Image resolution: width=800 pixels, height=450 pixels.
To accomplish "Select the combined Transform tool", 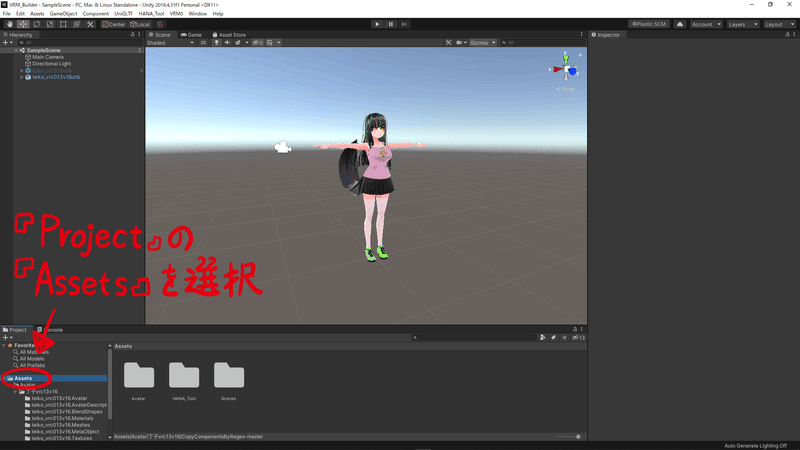I will [x=77, y=24].
